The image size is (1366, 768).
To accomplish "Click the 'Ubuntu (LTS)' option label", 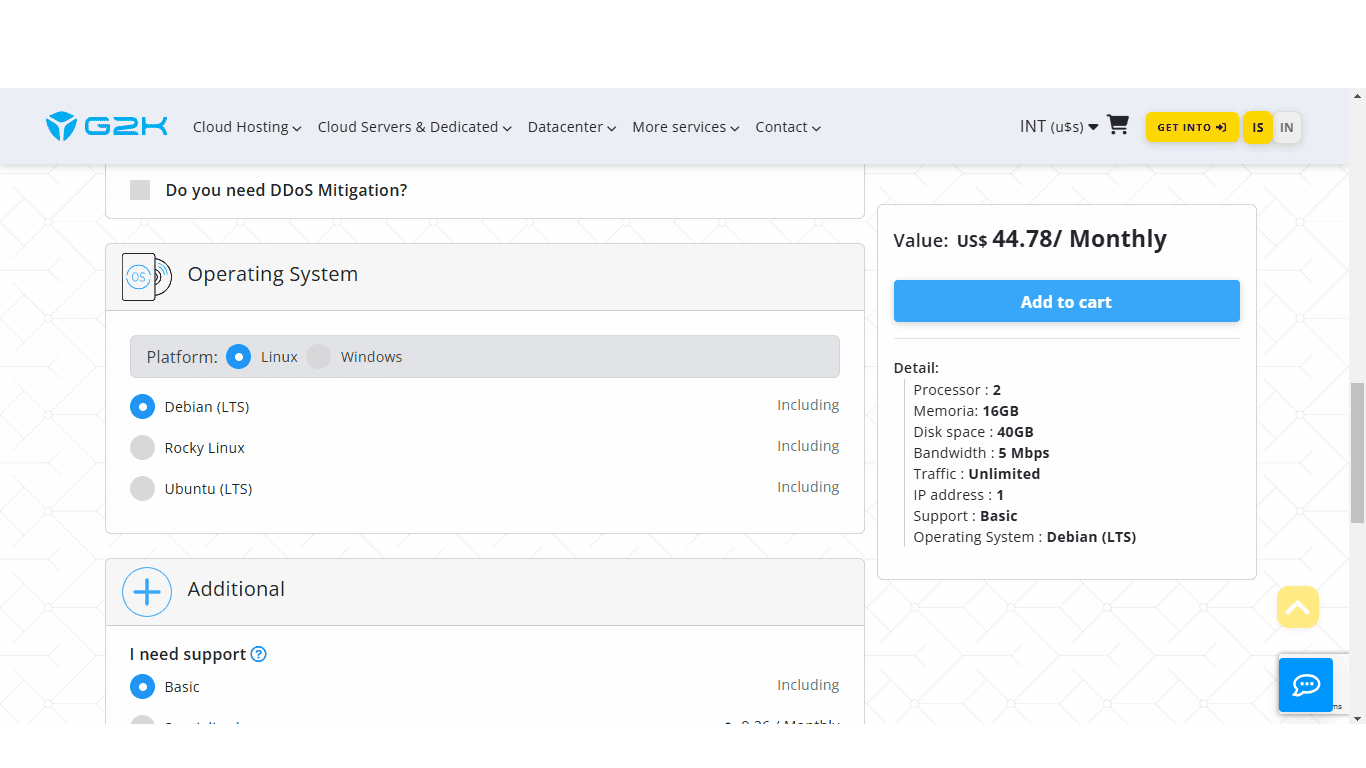I will pos(208,489).
